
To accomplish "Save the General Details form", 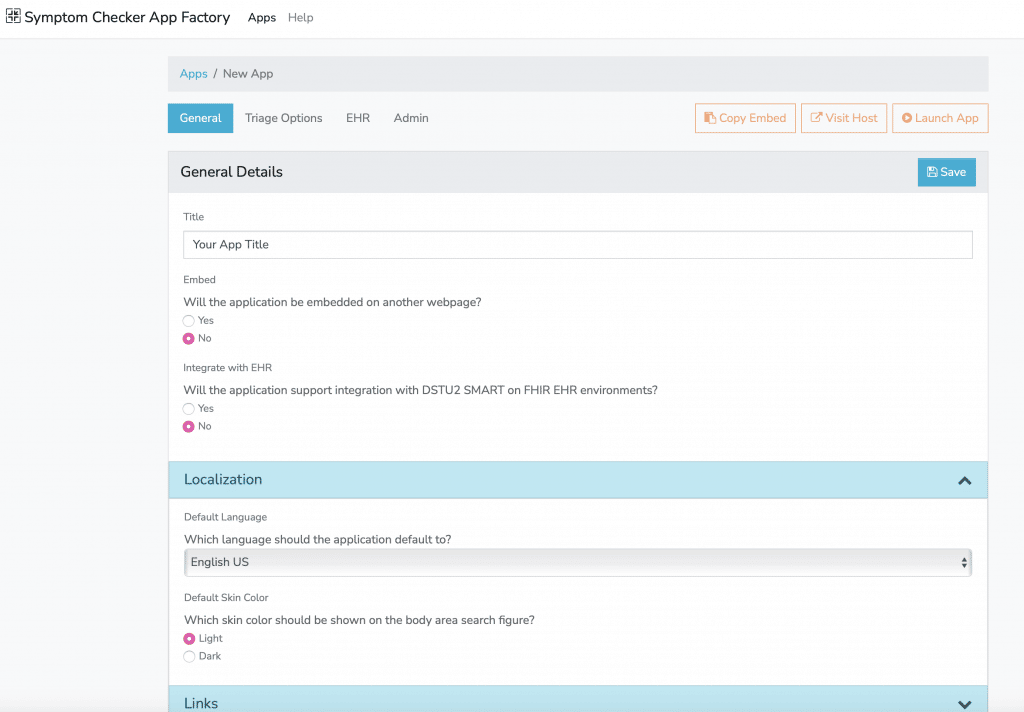I will point(946,172).
